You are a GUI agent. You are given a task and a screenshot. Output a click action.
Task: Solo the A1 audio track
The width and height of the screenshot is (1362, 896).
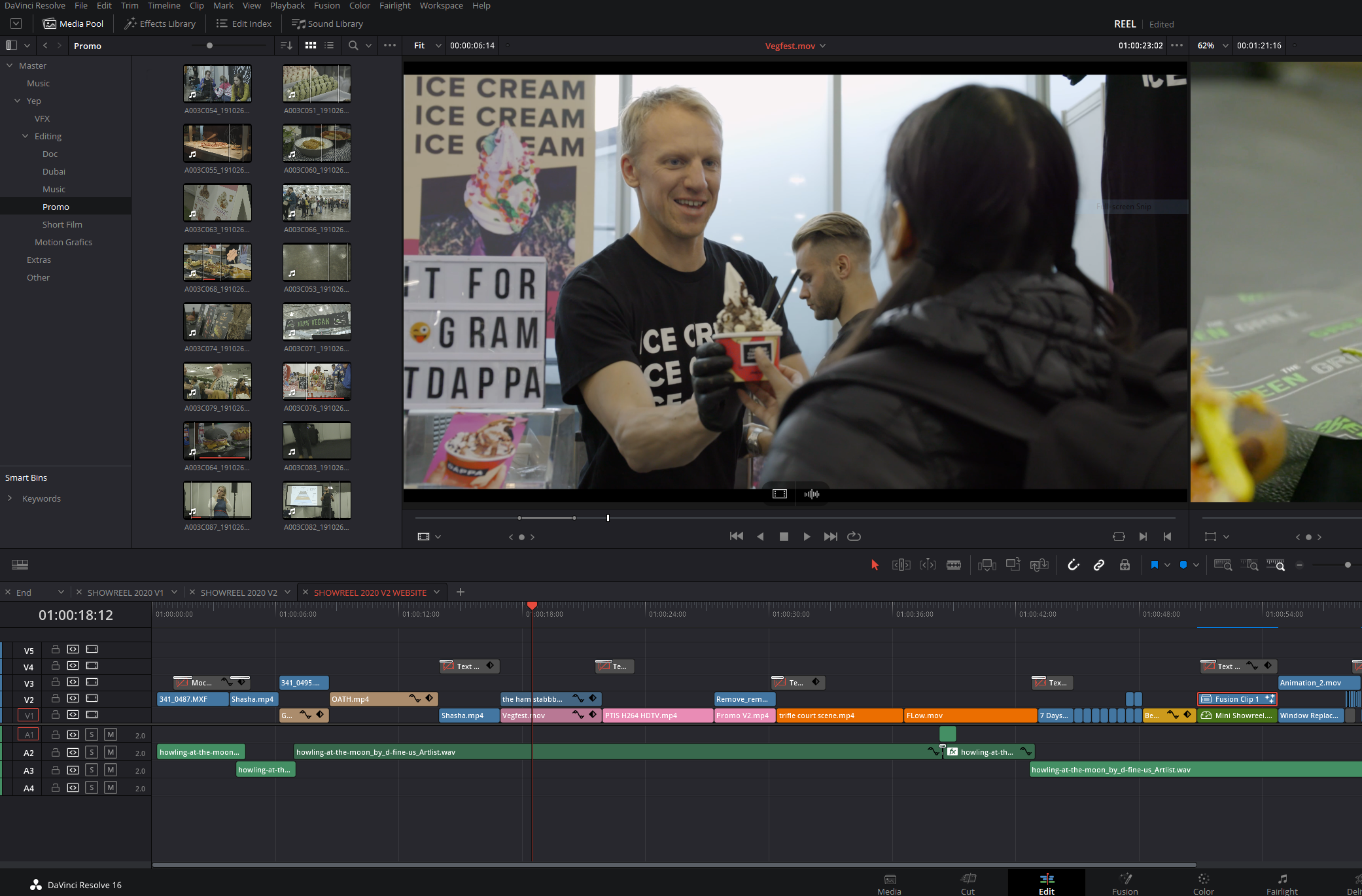(x=91, y=734)
